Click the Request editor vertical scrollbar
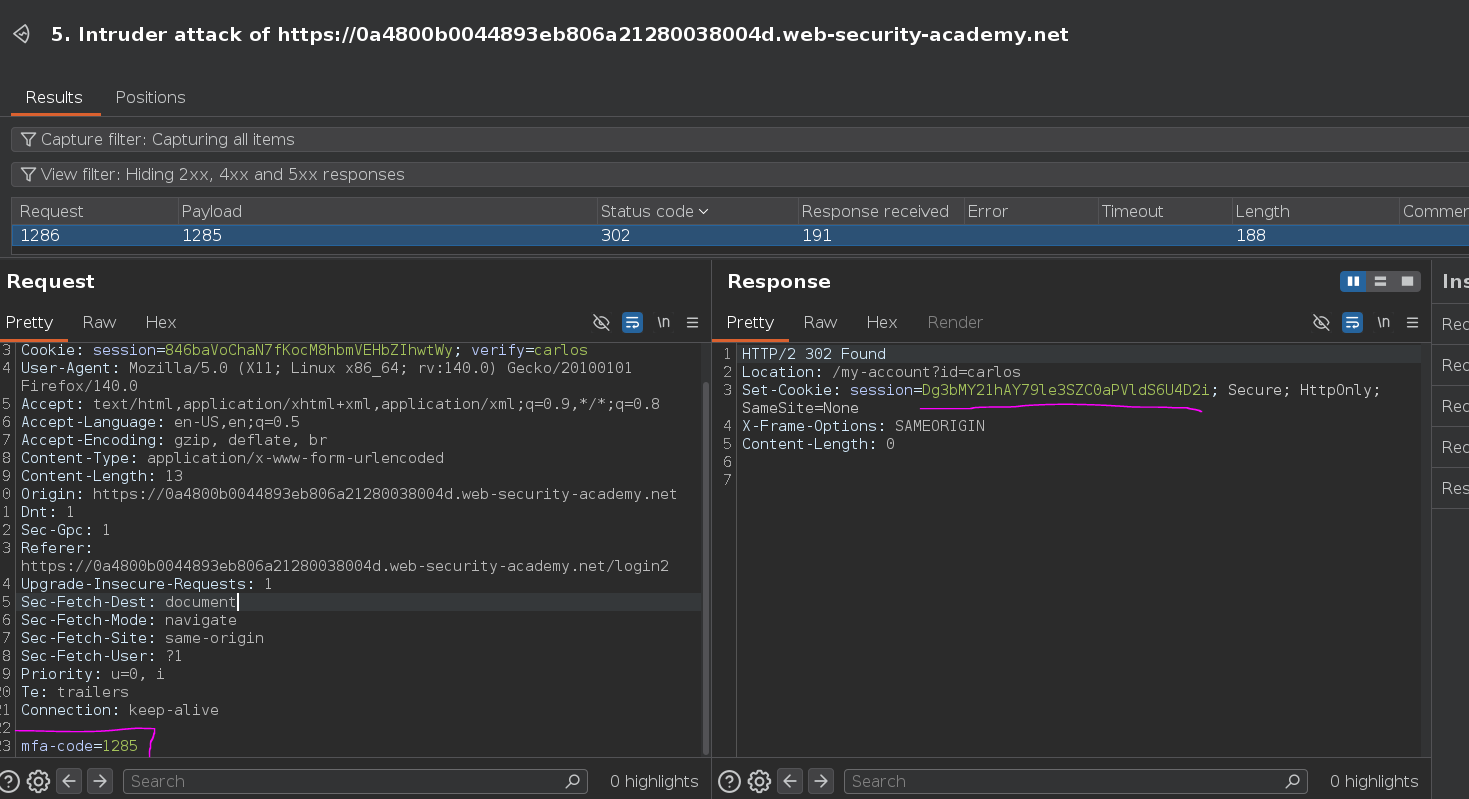The width and height of the screenshot is (1469, 799). (706, 567)
